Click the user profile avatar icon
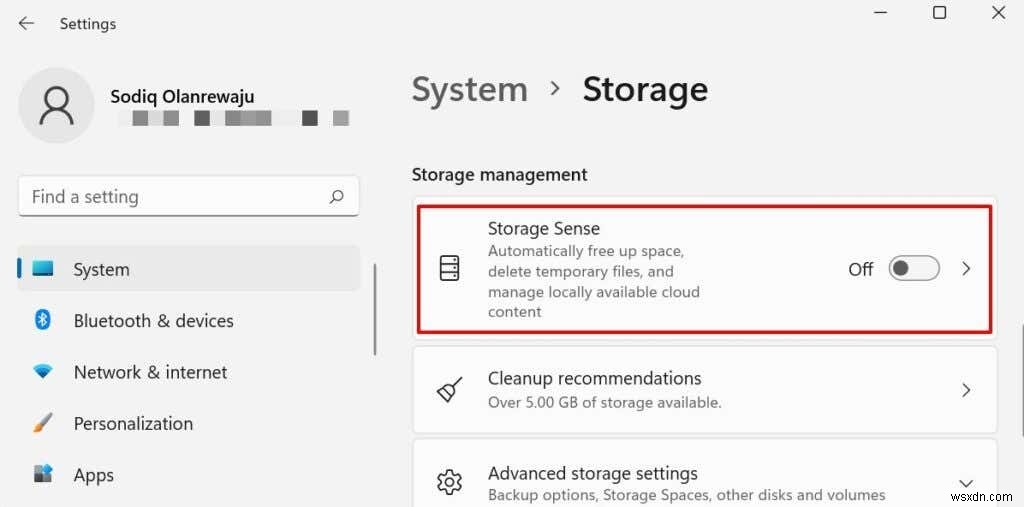This screenshot has width=1024, height=507. point(59,106)
